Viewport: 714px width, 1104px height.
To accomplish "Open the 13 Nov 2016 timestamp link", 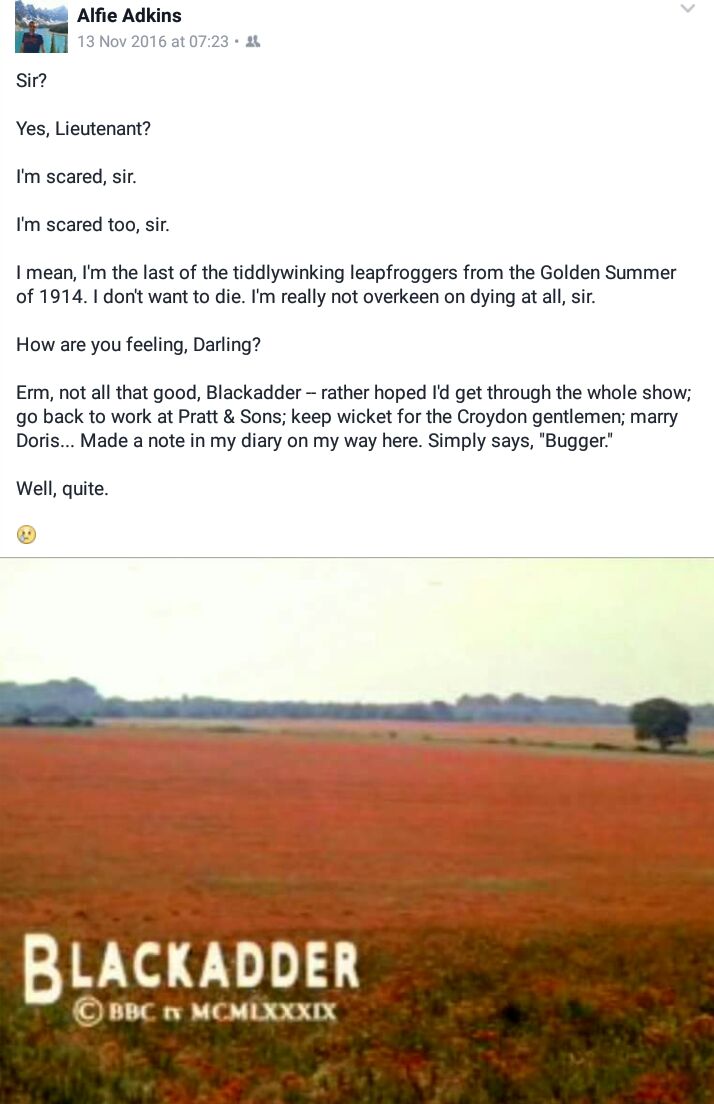I will pyautogui.click(x=153, y=42).
